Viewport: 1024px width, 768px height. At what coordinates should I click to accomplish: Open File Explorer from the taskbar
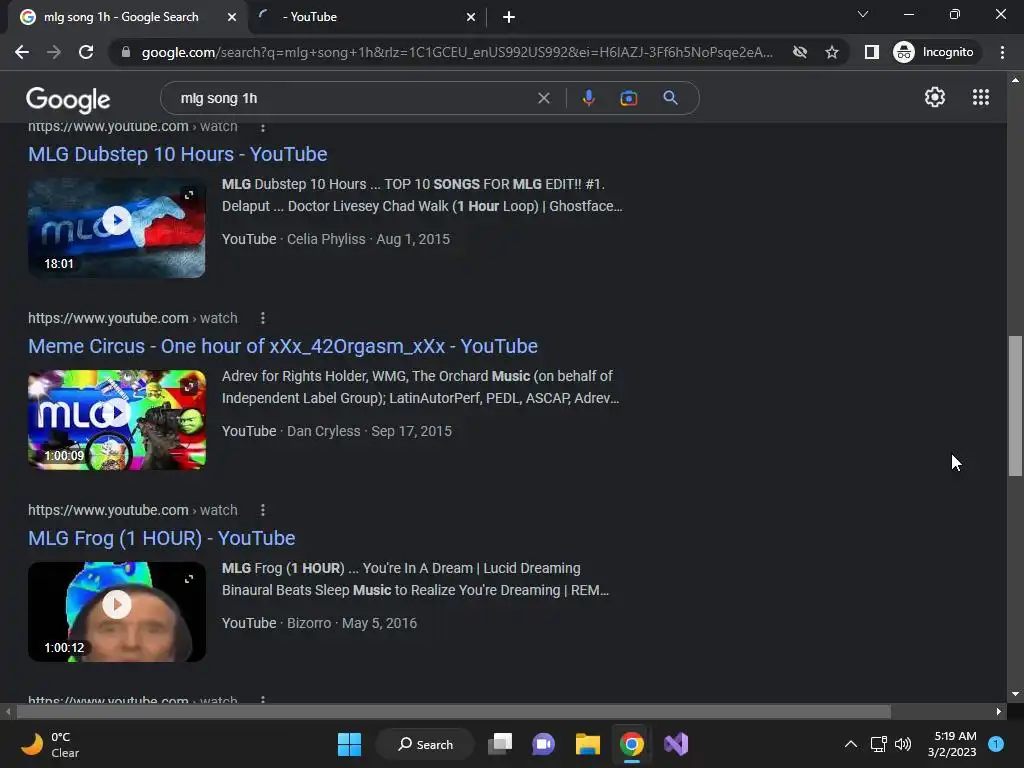point(588,744)
